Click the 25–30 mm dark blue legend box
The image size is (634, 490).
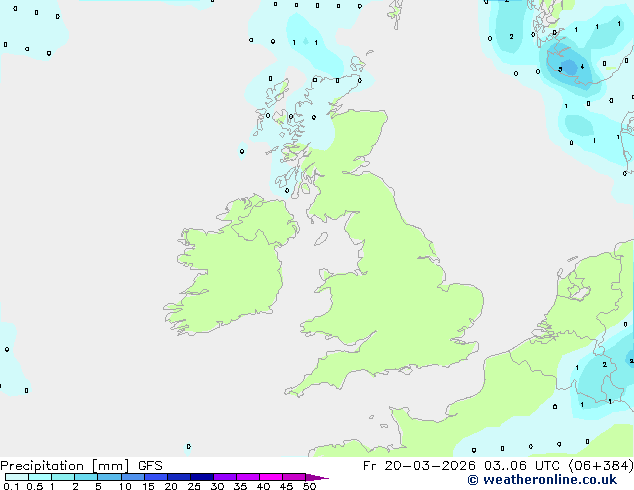[202, 477]
